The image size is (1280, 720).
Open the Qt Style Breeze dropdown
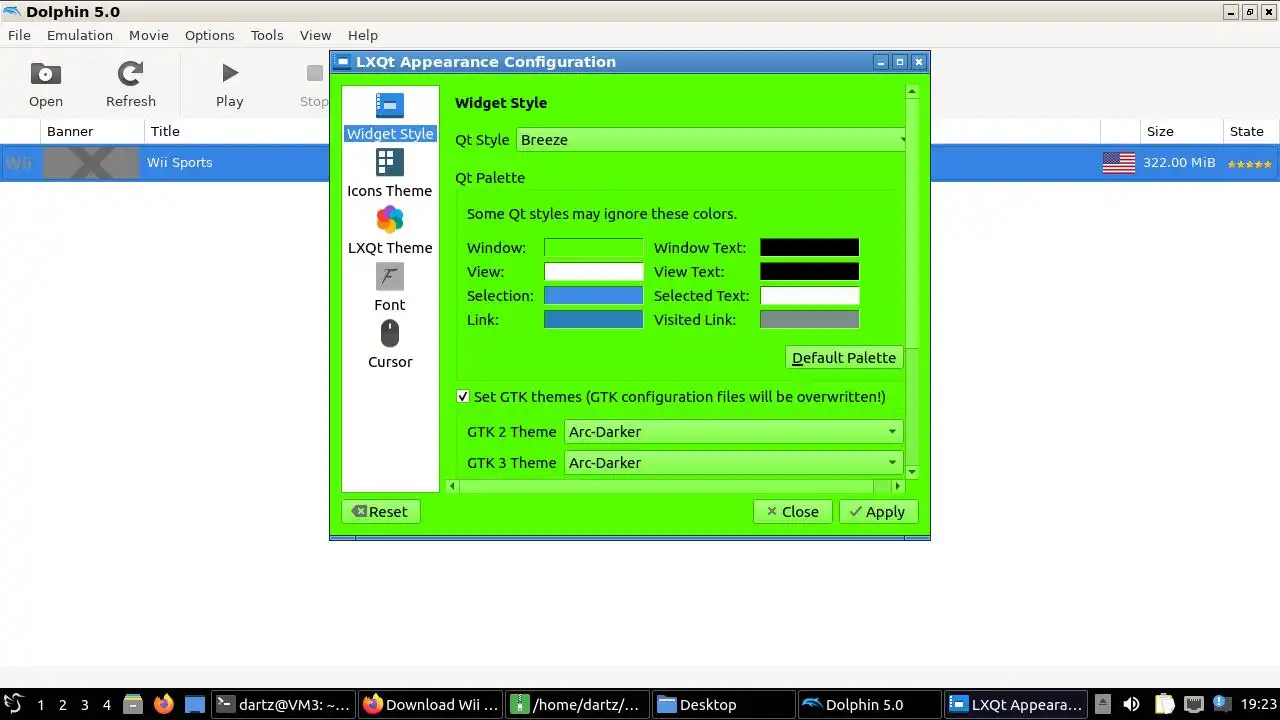pos(711,140)
